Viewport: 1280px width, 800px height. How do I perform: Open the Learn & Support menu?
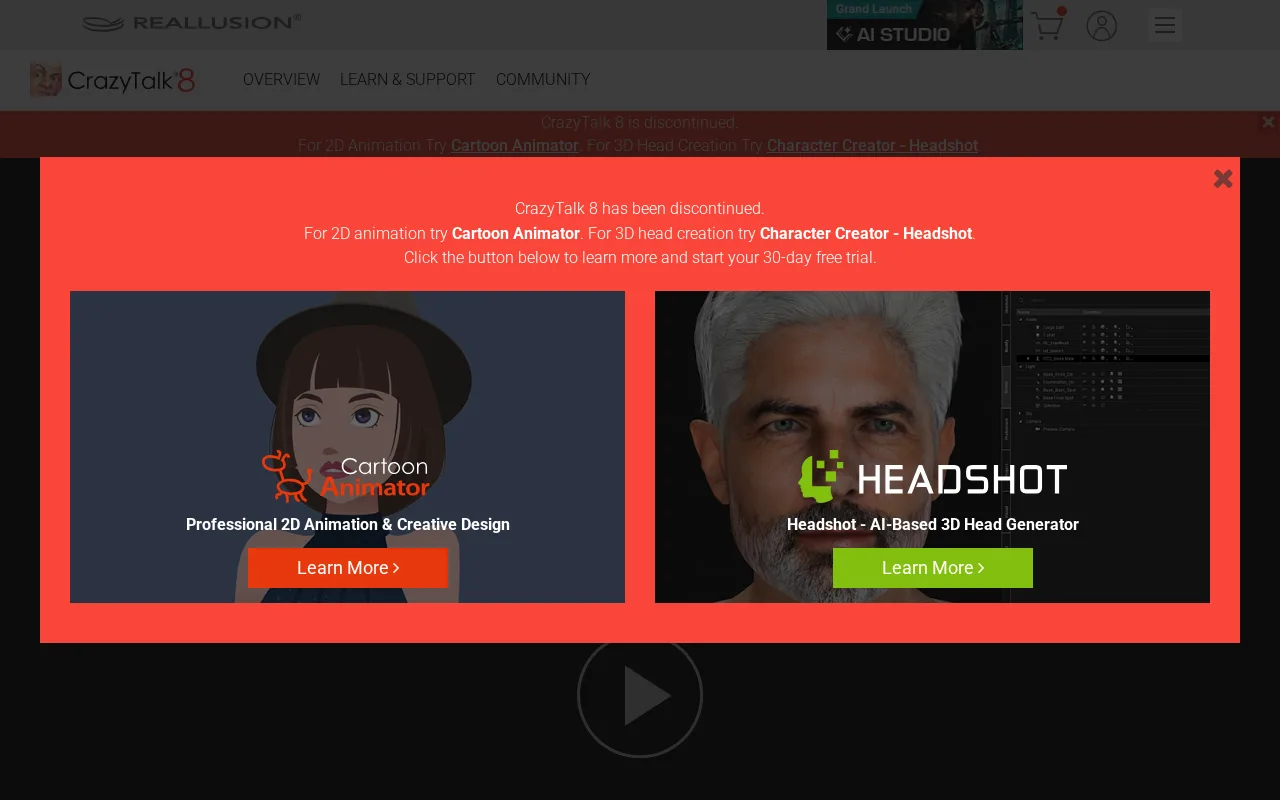tap(407, 79)
